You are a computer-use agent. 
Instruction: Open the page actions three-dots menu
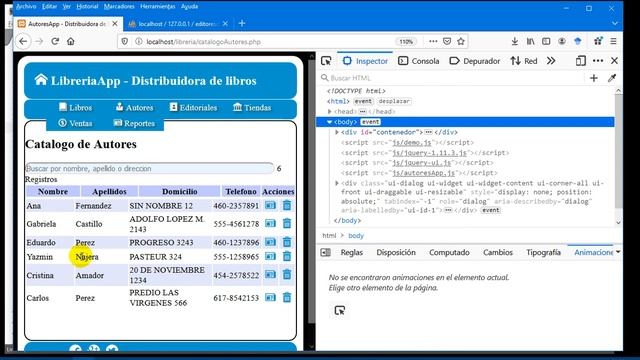pyautogui.click(x=433, y=41)
